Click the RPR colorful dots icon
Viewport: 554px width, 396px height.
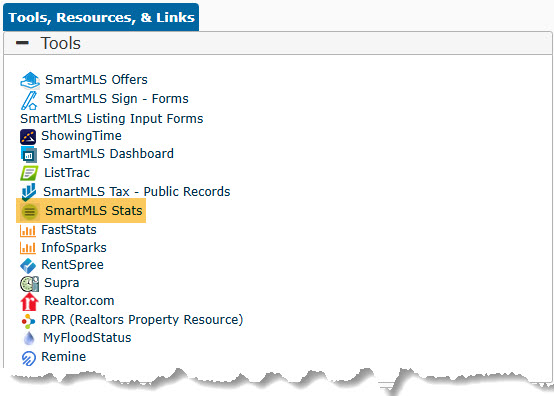click(28, 321)
